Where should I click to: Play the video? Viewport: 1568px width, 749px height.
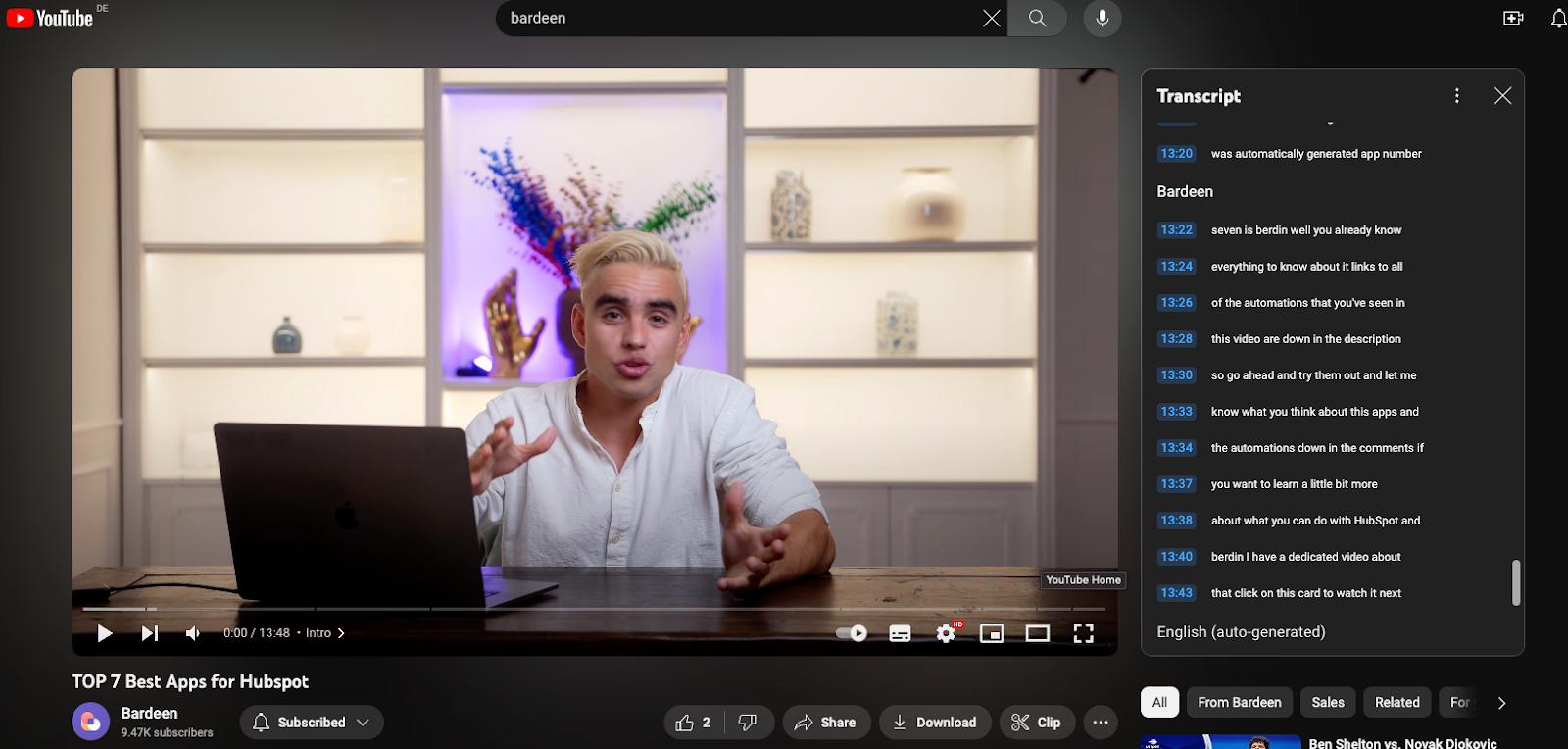pyautogui.click(x=105, y=633)
